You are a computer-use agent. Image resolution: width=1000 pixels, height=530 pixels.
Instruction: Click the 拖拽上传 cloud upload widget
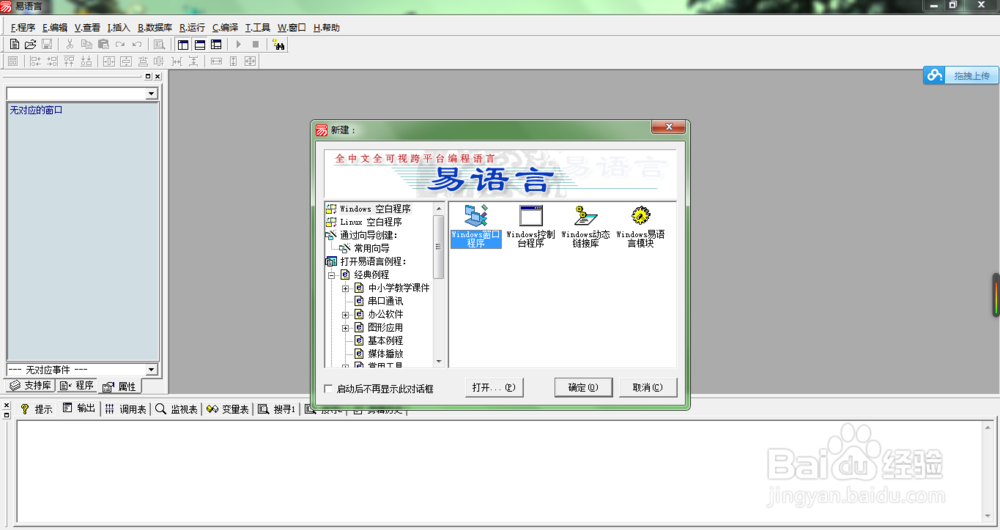click(x=961, y=75)
